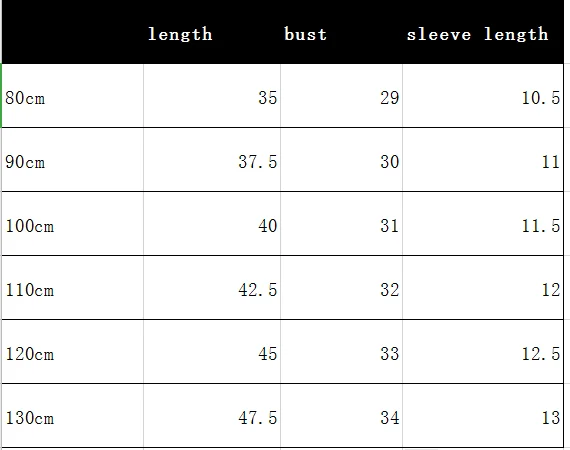This screenshot has width=570, height=450.
Task: Select cell with length value 47.5
Action: click(x=212, y=416)
